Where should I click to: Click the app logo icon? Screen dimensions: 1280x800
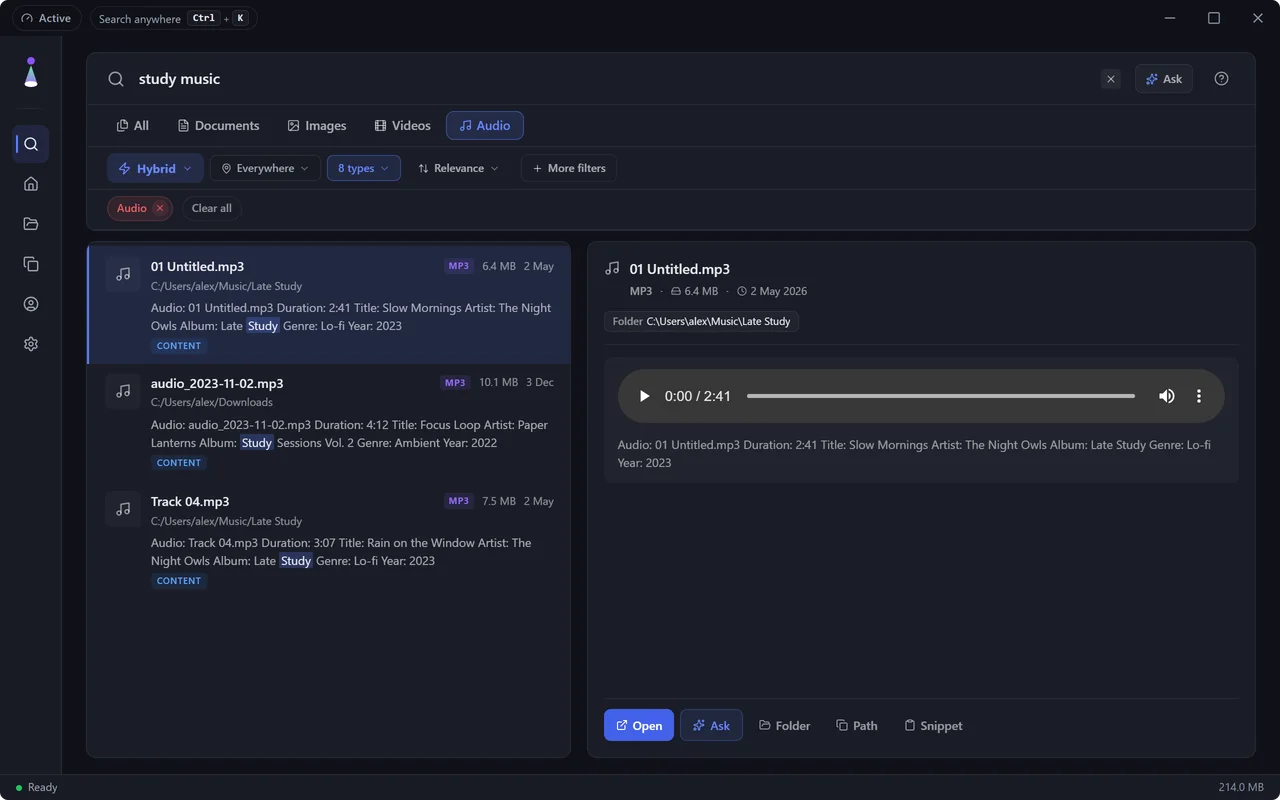(31, 73)
